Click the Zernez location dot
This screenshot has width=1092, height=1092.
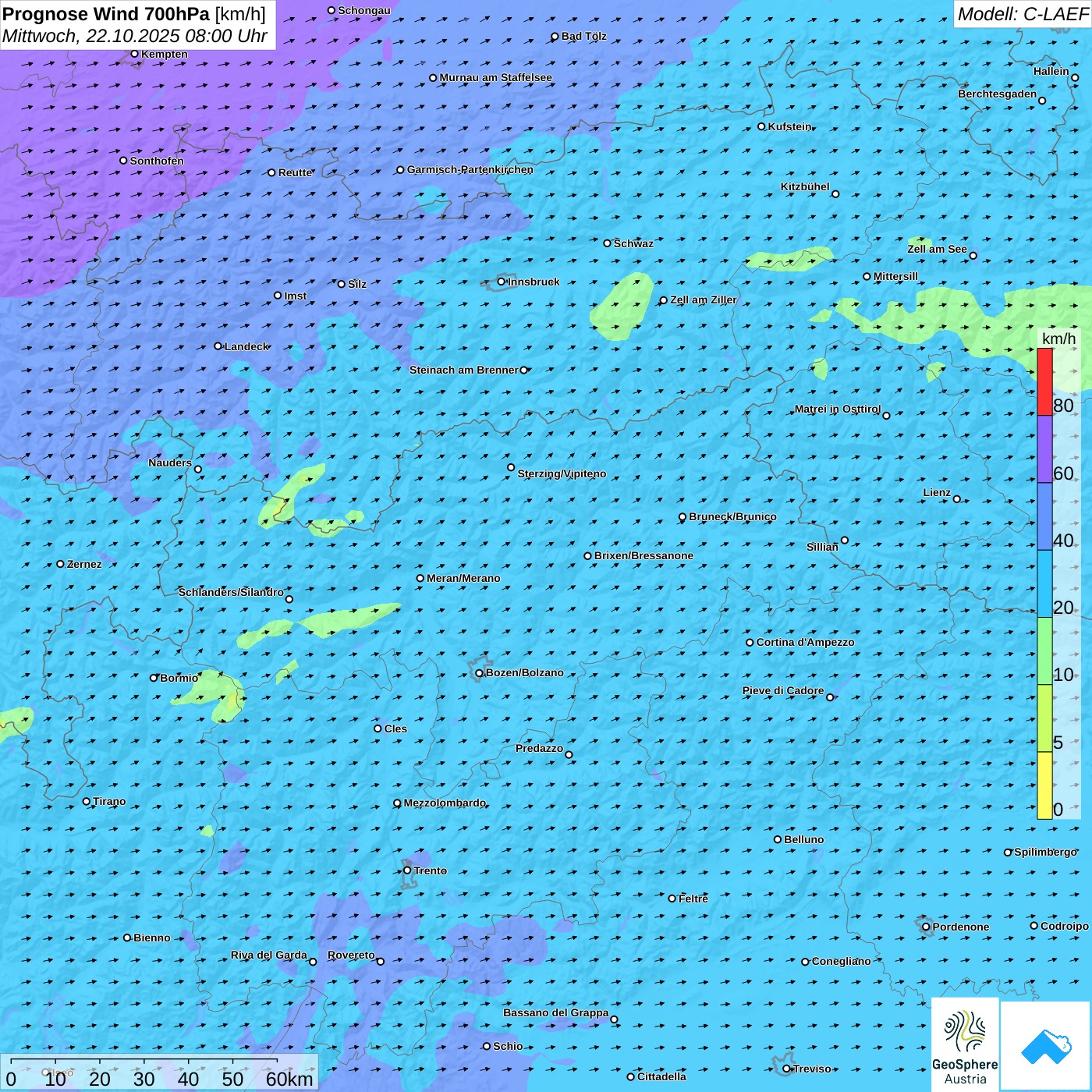pyautogui.click(x=60, y=564)
